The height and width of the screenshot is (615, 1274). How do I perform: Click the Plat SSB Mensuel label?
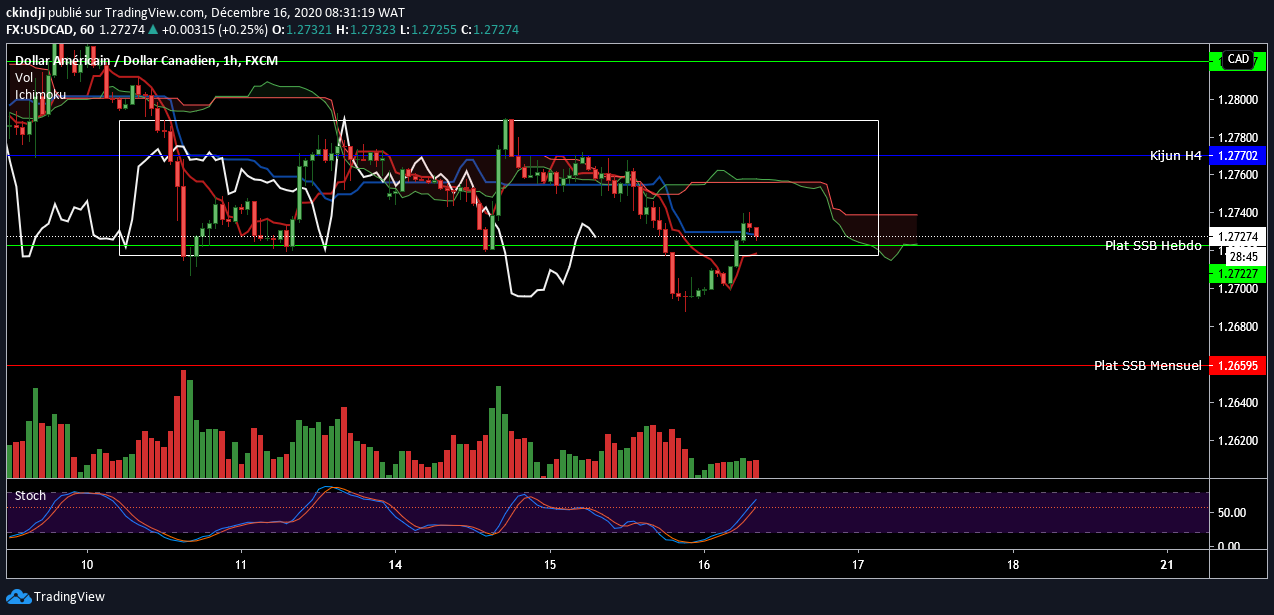click(x=1147, y=366)
